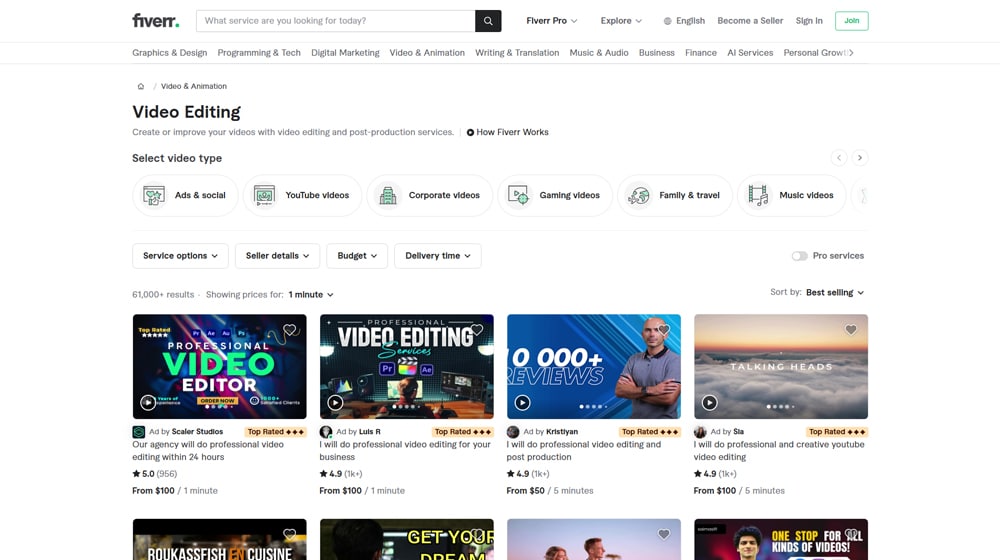Favorite the Scaler Studios gig heart
The image size is (1000, 560).
290,330
